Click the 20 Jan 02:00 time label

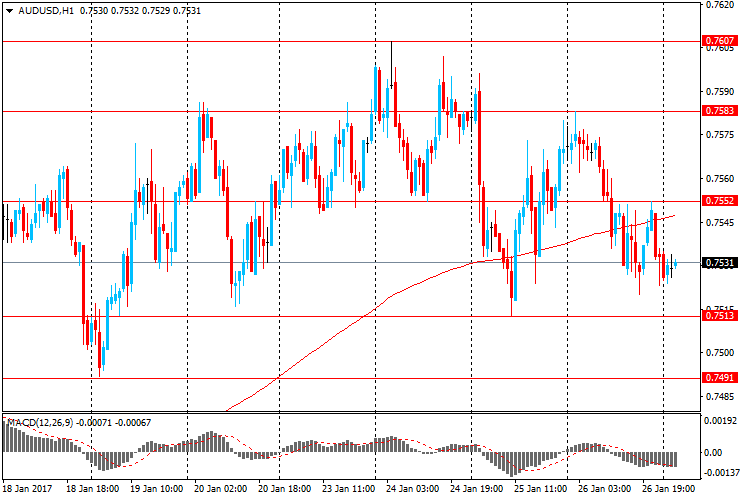[x=220, y=488]
